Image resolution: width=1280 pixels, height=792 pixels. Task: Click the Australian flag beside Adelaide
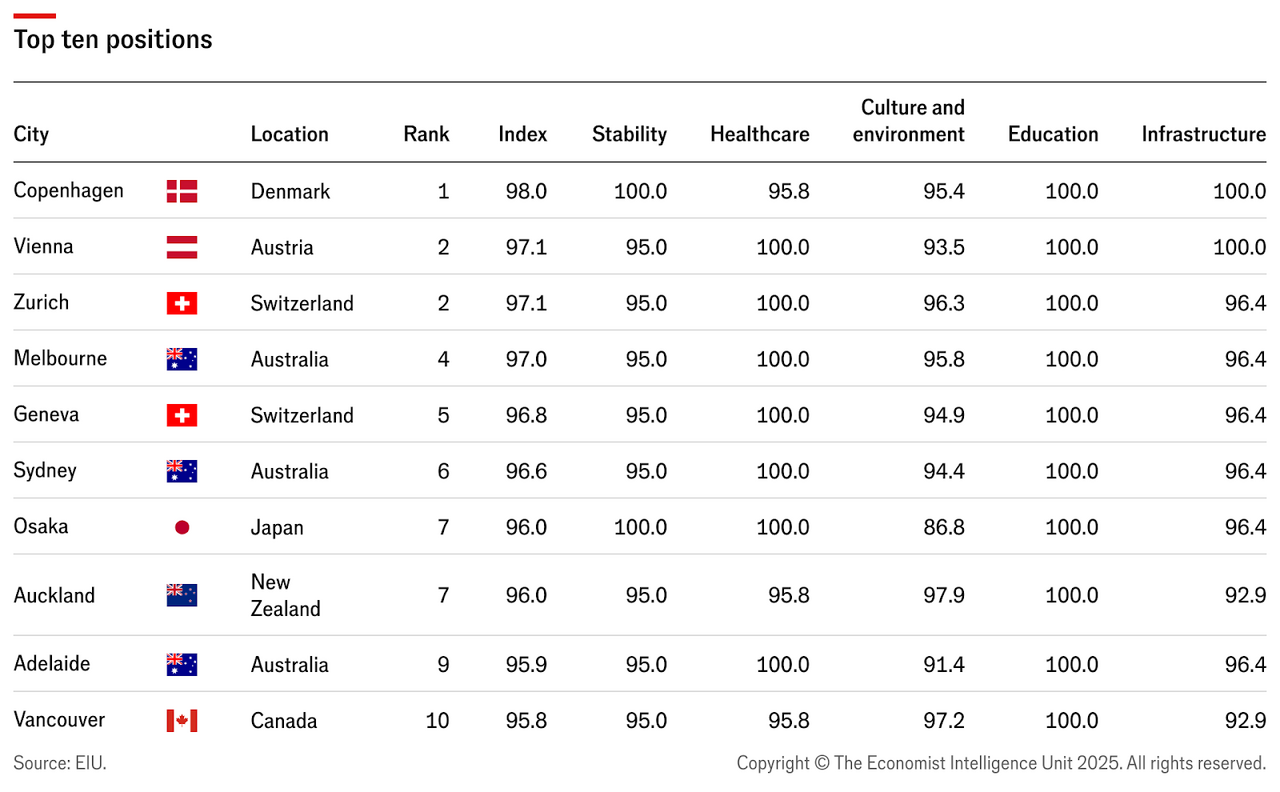coord(182,664)
